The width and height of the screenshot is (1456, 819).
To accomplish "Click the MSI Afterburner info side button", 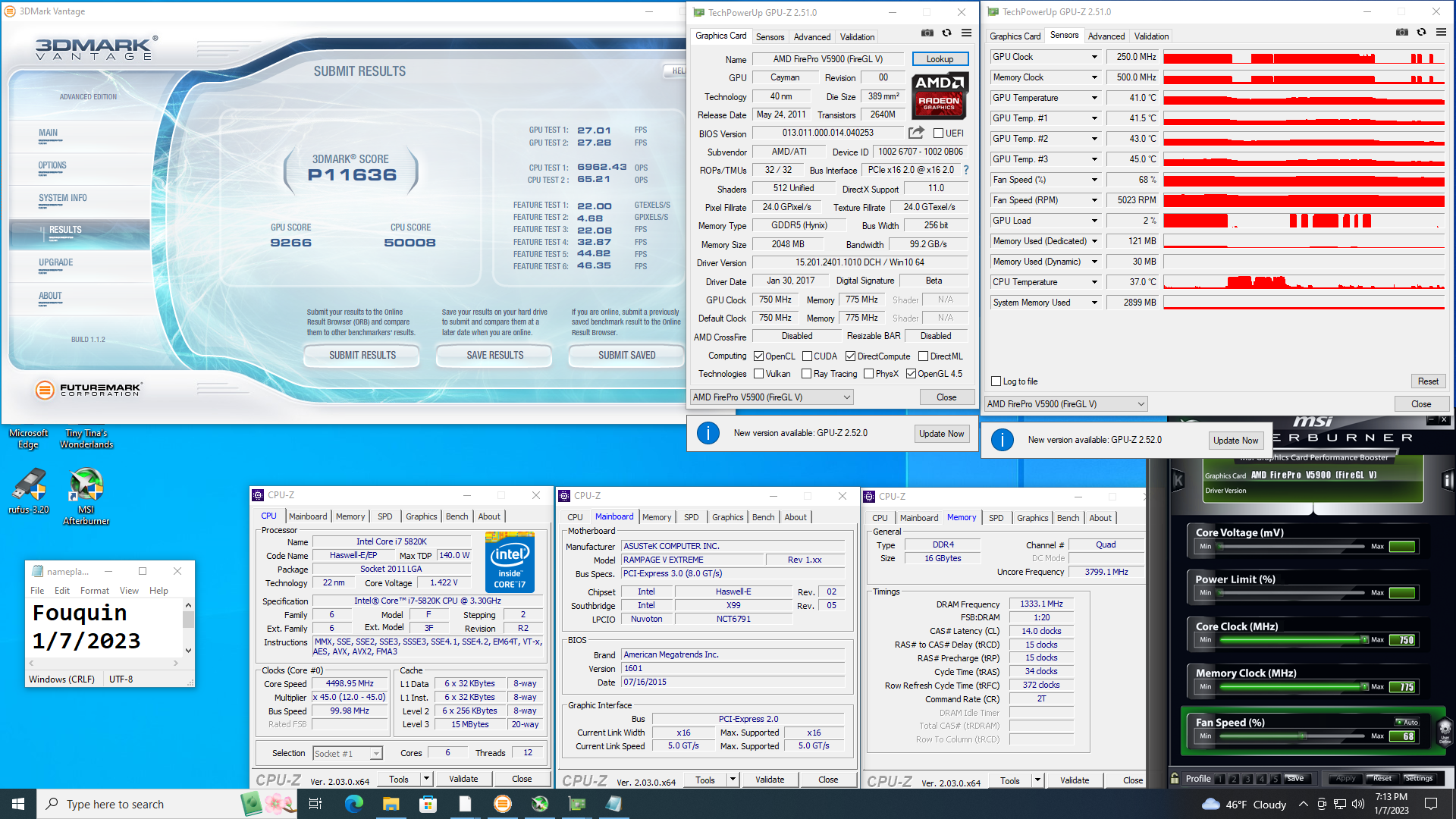I will point(1447,480).
